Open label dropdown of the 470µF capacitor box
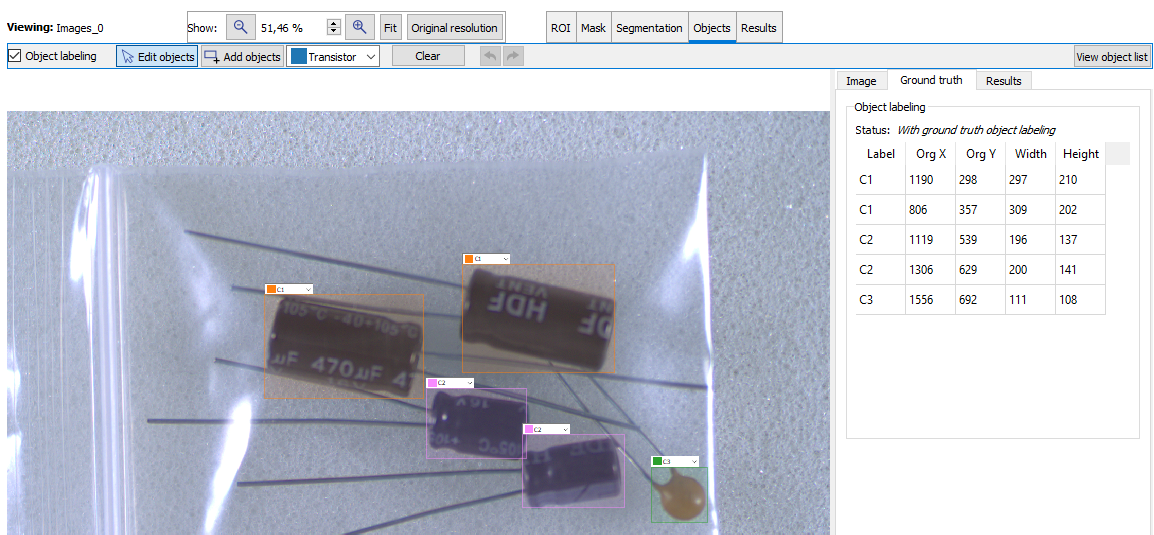This screenshot has width=1154, height=535. click(x=307, y=289)
